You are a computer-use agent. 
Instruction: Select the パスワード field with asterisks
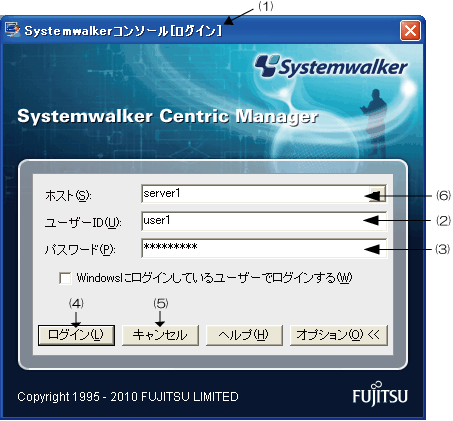(264, 248)
